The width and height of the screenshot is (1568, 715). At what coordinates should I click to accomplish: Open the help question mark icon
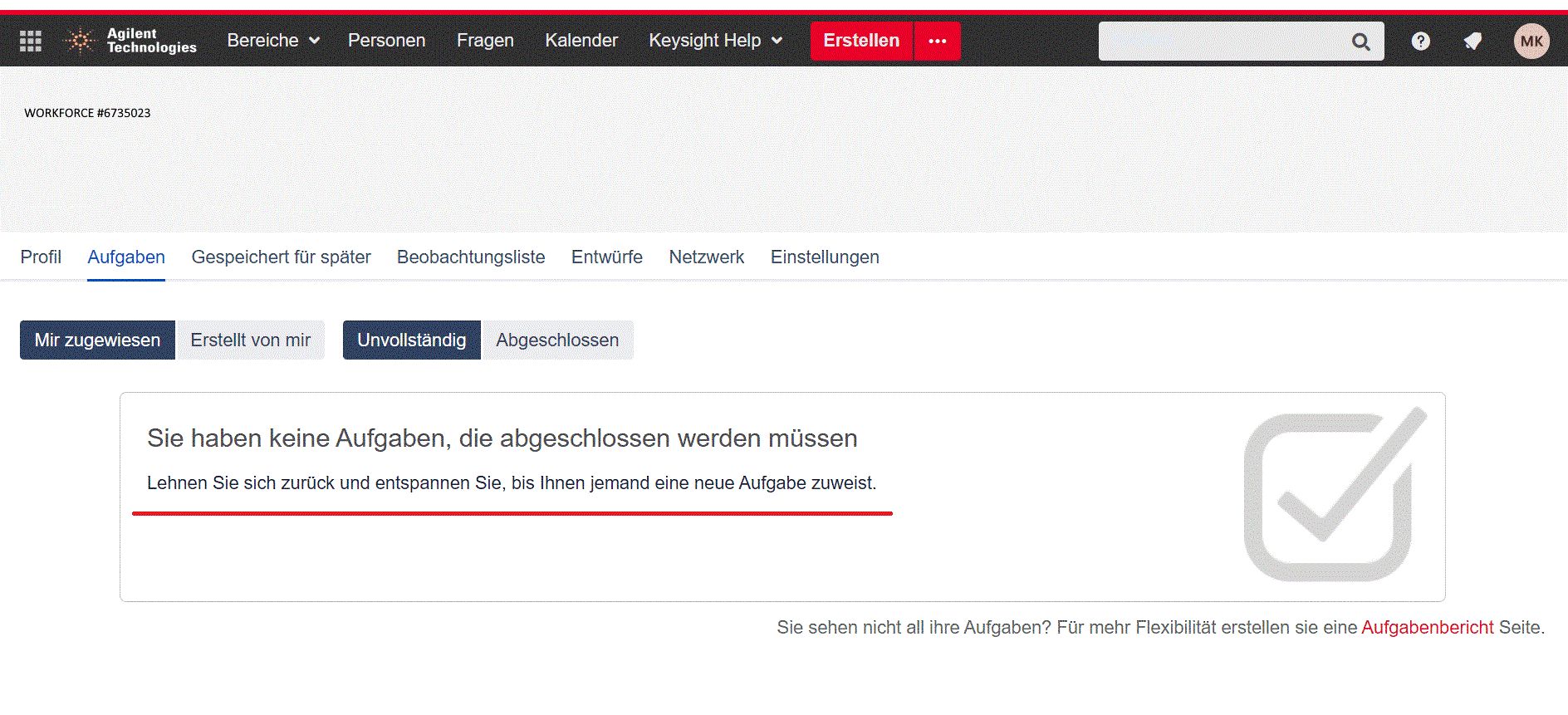[1420, 41]
